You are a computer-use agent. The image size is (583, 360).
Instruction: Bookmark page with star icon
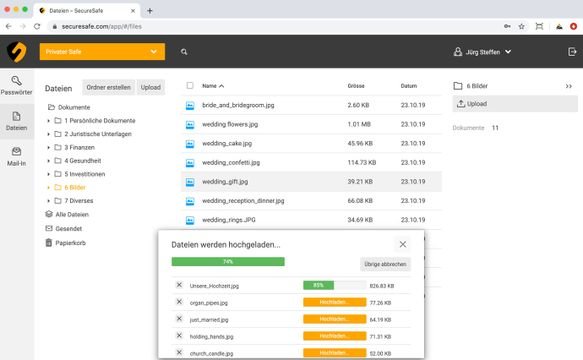pos(522,26)
